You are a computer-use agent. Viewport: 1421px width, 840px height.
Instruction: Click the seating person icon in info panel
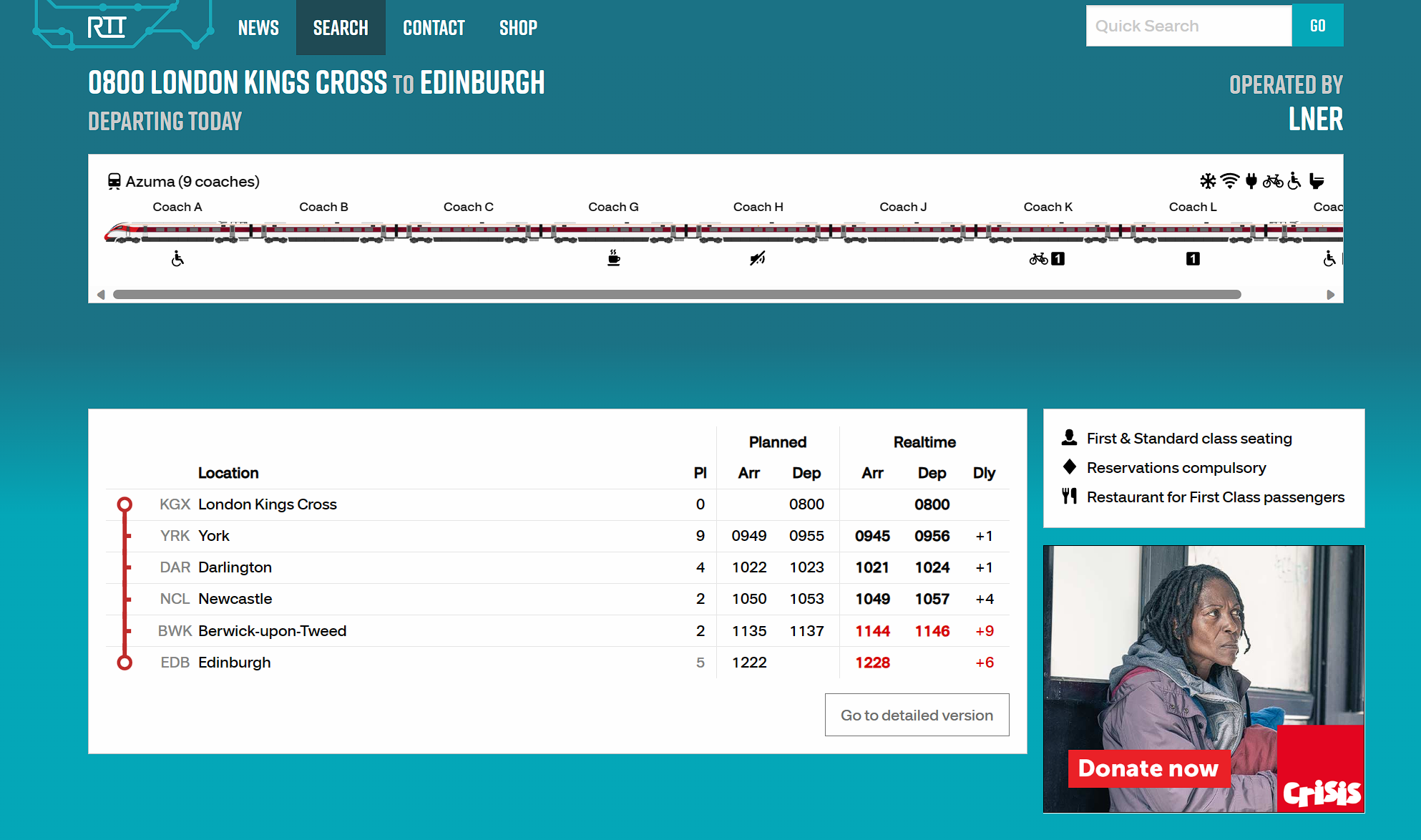pos(1070,437)
